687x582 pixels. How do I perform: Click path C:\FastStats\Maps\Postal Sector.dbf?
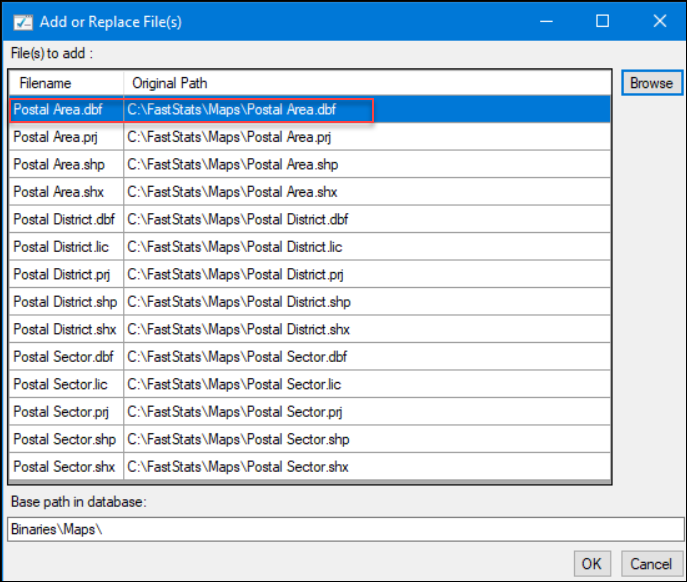click(x=237, y=357)
